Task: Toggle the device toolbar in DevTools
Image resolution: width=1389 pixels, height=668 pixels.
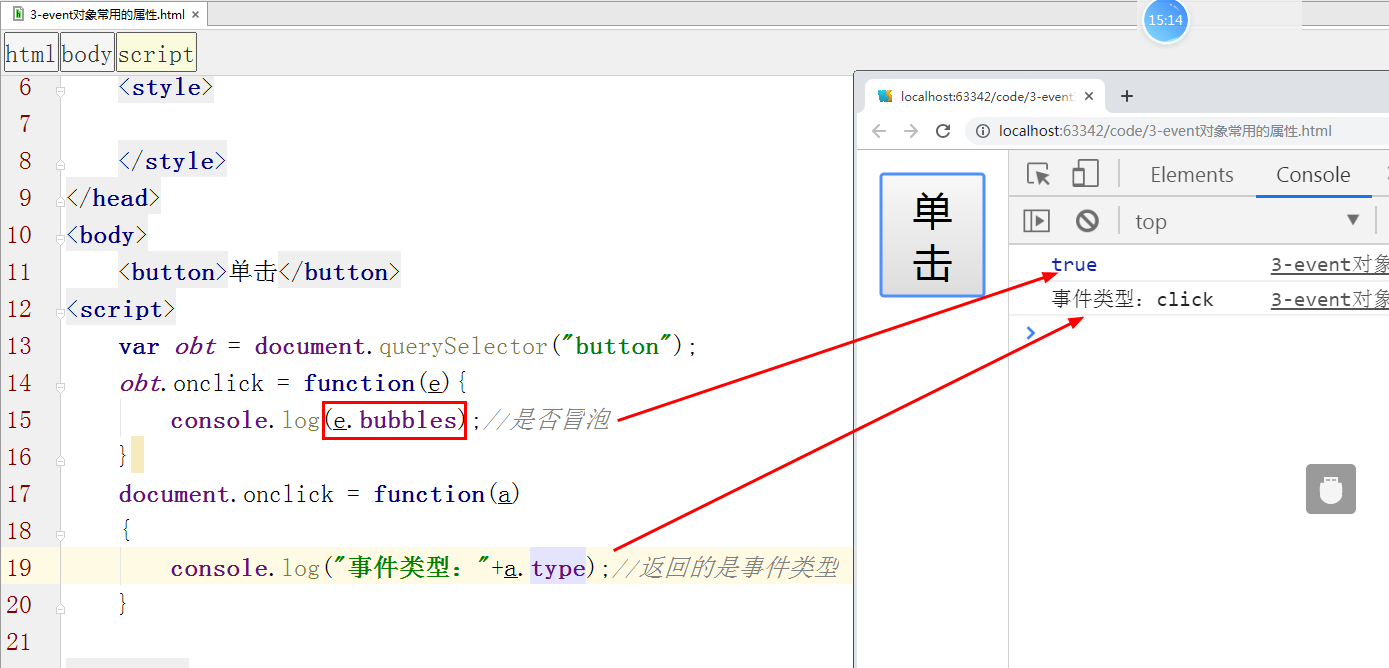Action: click(1085, 173)
